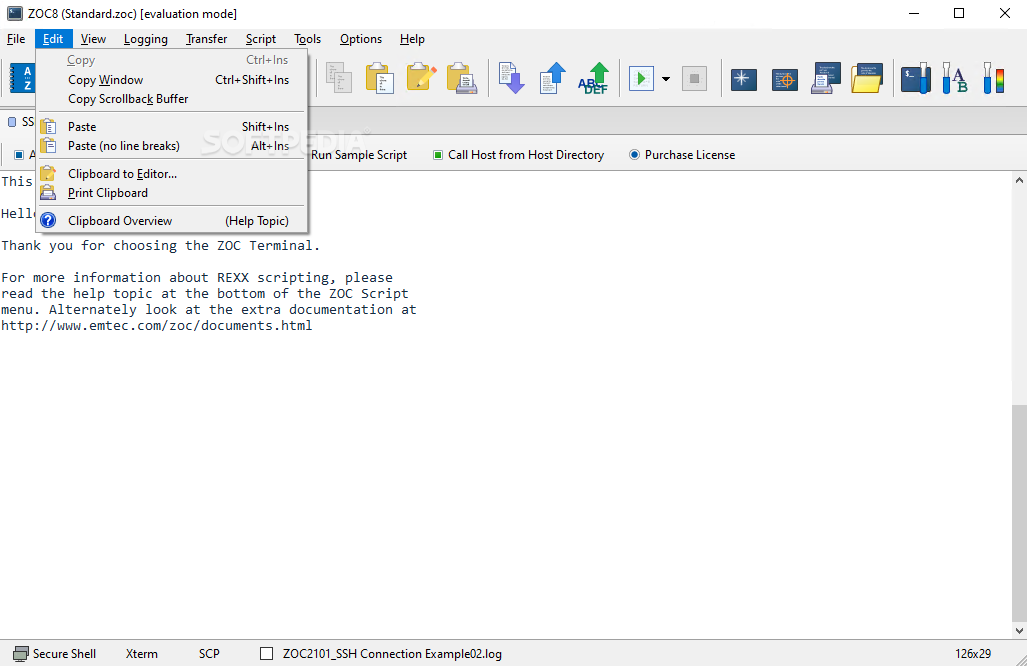Click the terminal scrollbar up arrow
This screenshot has width=1027, height=666.
click(x=1019, y=179)
